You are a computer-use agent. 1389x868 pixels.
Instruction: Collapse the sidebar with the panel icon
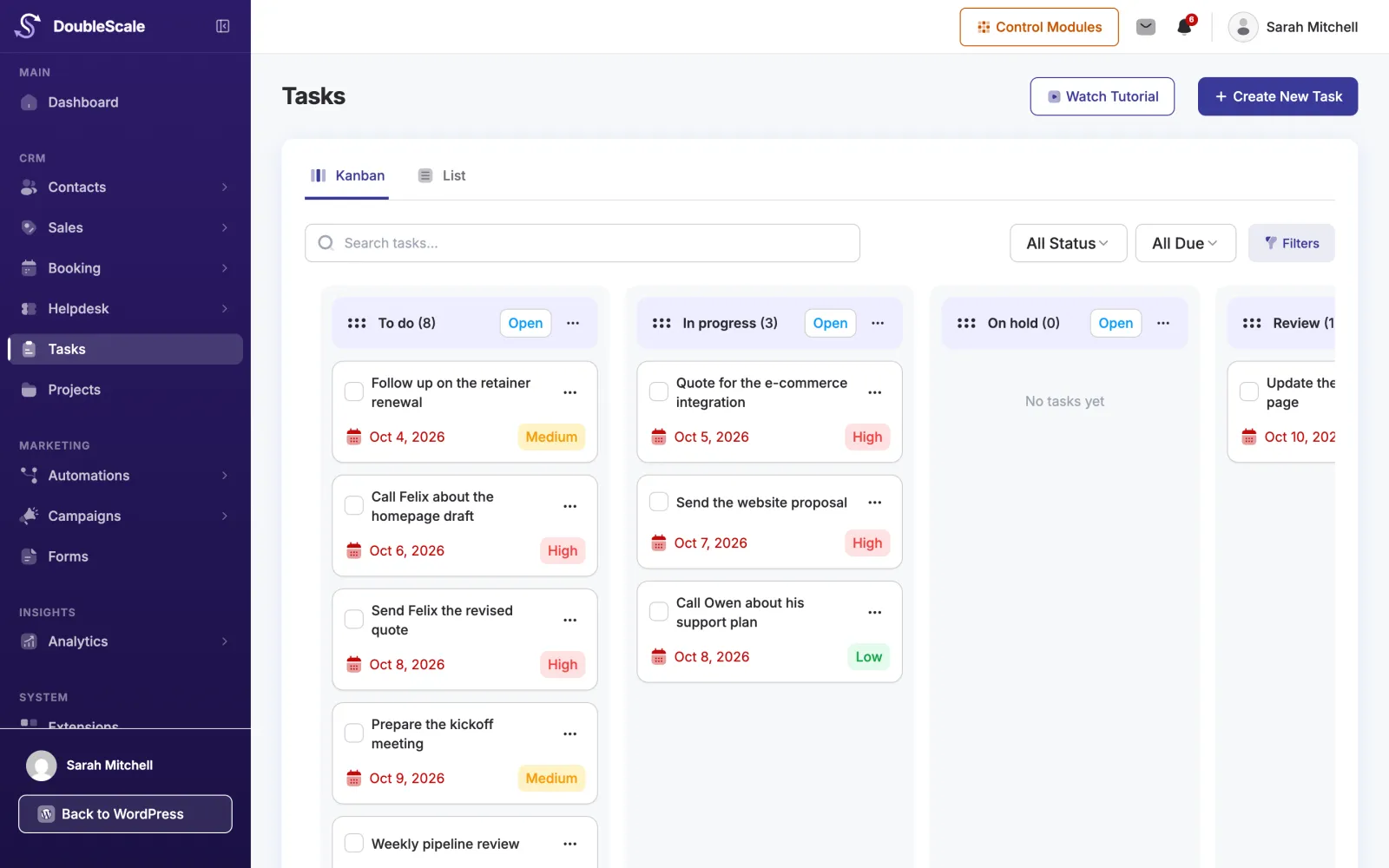tap(223, 26)
